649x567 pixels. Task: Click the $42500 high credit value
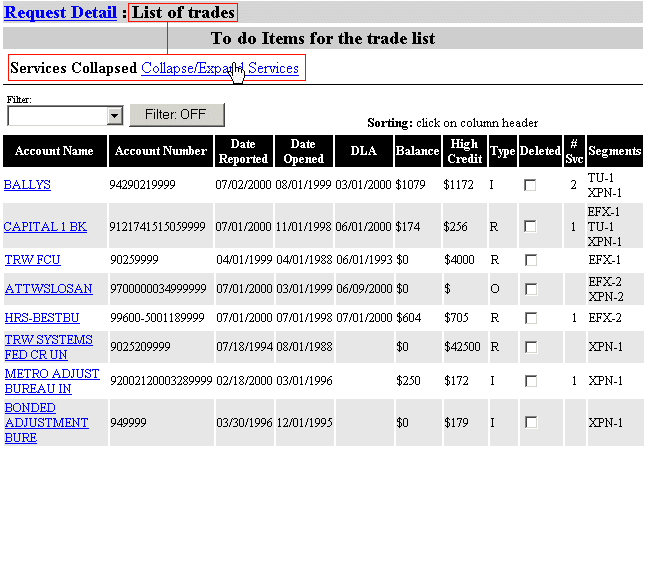point(462,347)
